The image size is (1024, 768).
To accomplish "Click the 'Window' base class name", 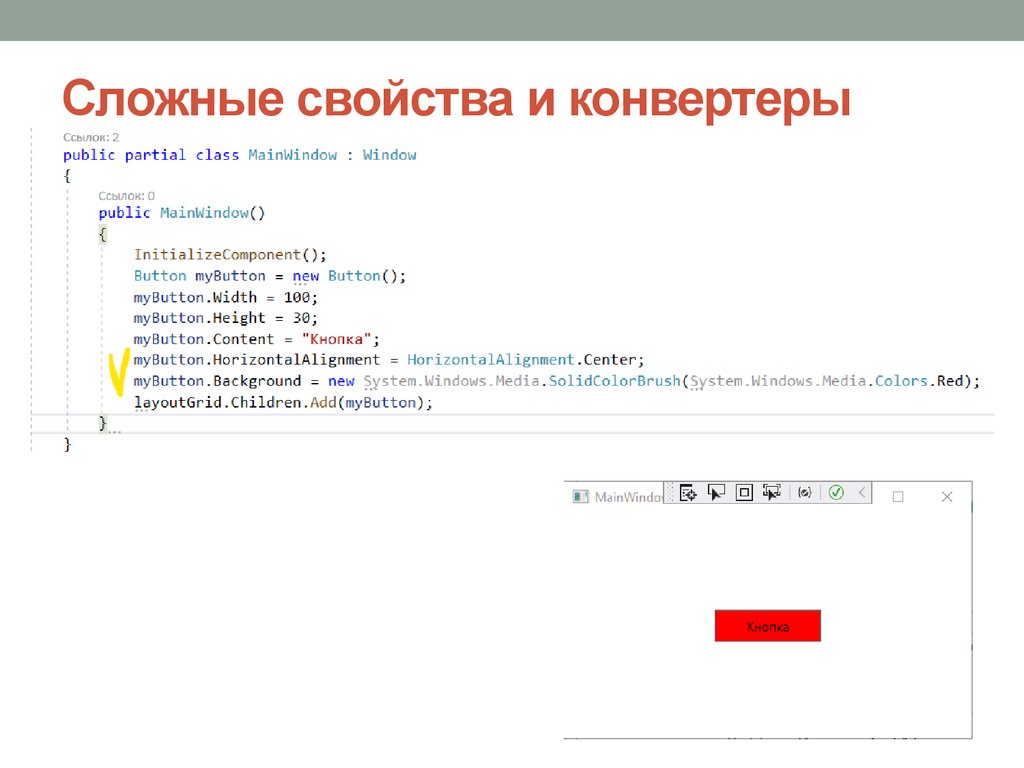I will [x=390, y=155].
